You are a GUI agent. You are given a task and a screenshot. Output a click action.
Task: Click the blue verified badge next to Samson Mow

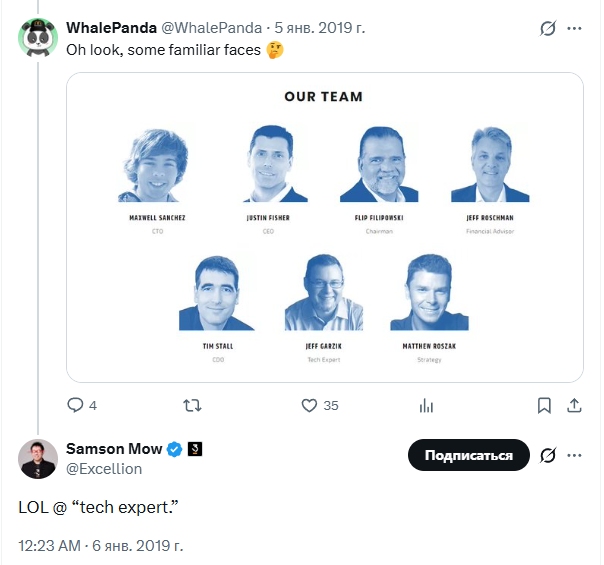174,449
